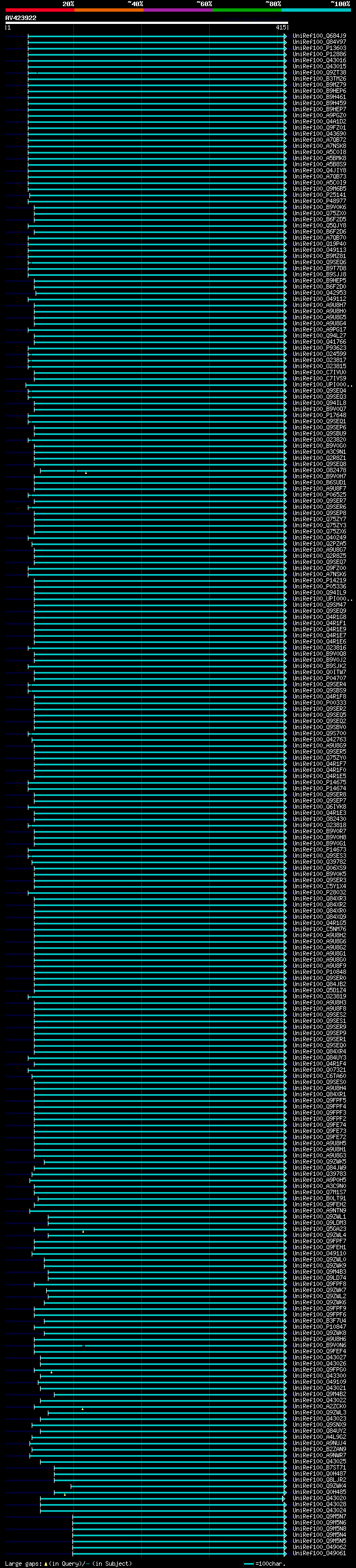Select the UniRef100_P05336 label
This screenshot has width=356, height=1568.
(319, 587)
